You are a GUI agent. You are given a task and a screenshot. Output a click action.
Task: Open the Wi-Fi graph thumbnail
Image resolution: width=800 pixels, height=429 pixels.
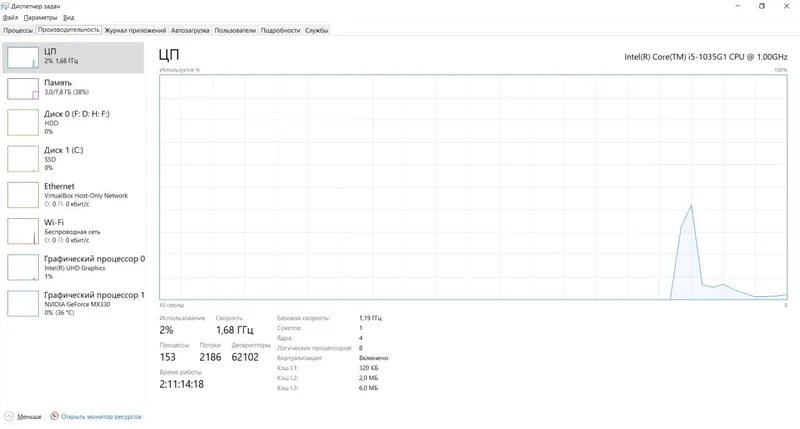22,231
